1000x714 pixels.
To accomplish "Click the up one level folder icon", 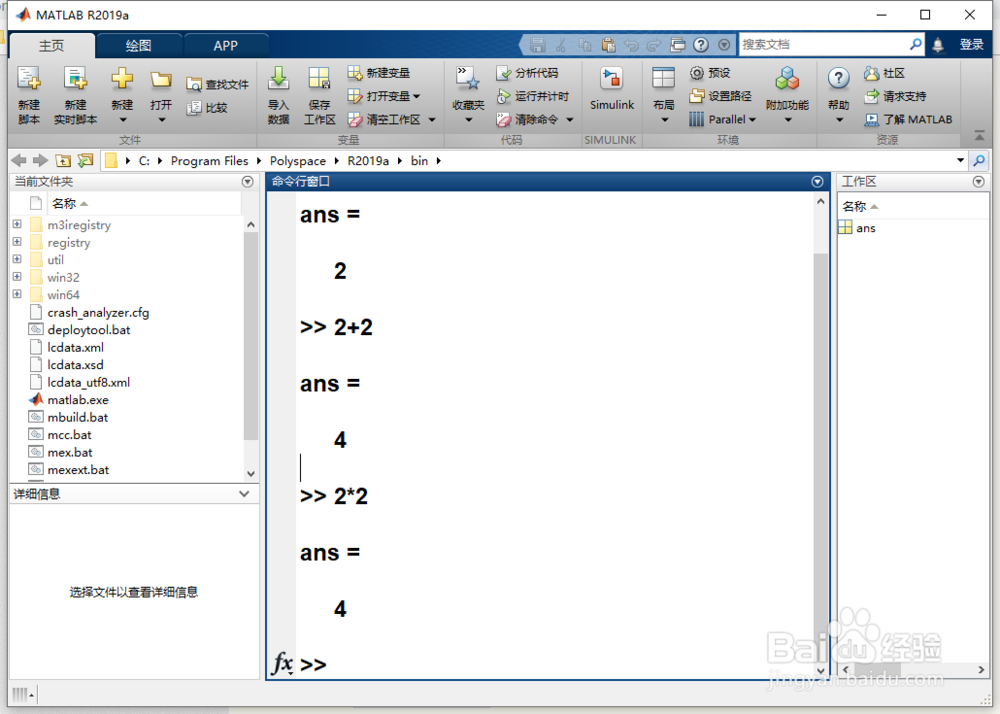I will point(63,161).
